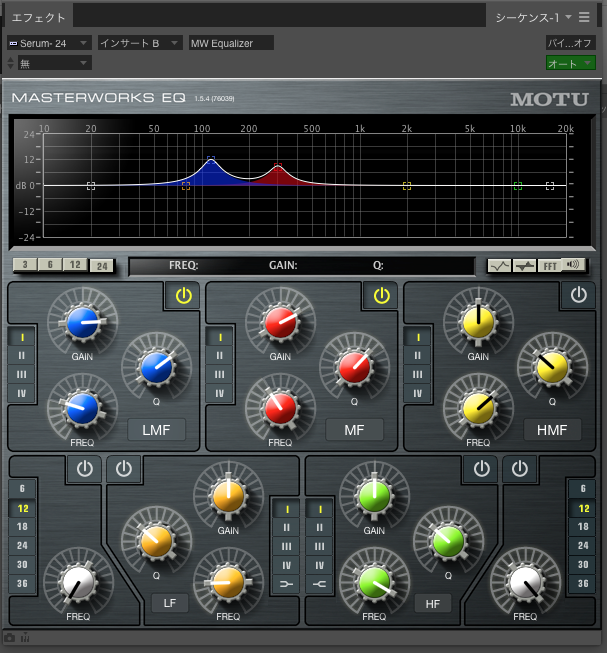Image resolution: width=607 pixels, height=653 pixels.
Task: Set low-cut slope to 24 dB
Action: tap(22, 545)
